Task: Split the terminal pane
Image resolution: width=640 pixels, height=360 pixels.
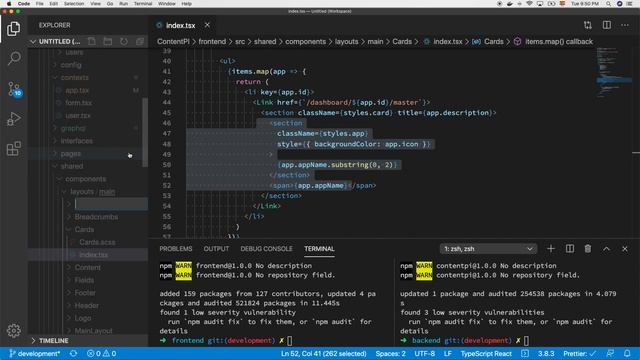Action: click(x=570, y=249)
